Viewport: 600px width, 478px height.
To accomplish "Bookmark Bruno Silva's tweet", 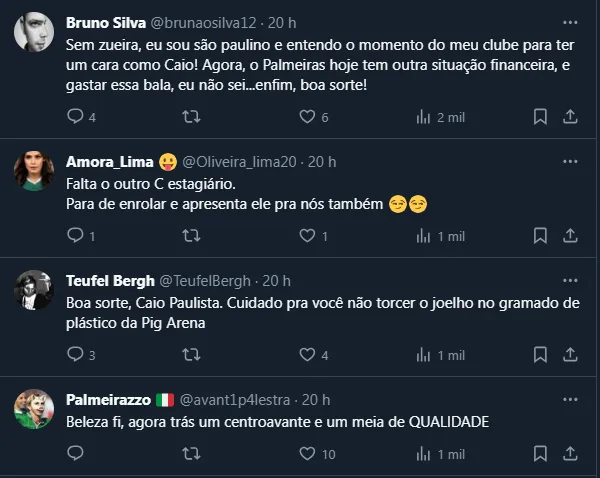I will tap(540, 116).
